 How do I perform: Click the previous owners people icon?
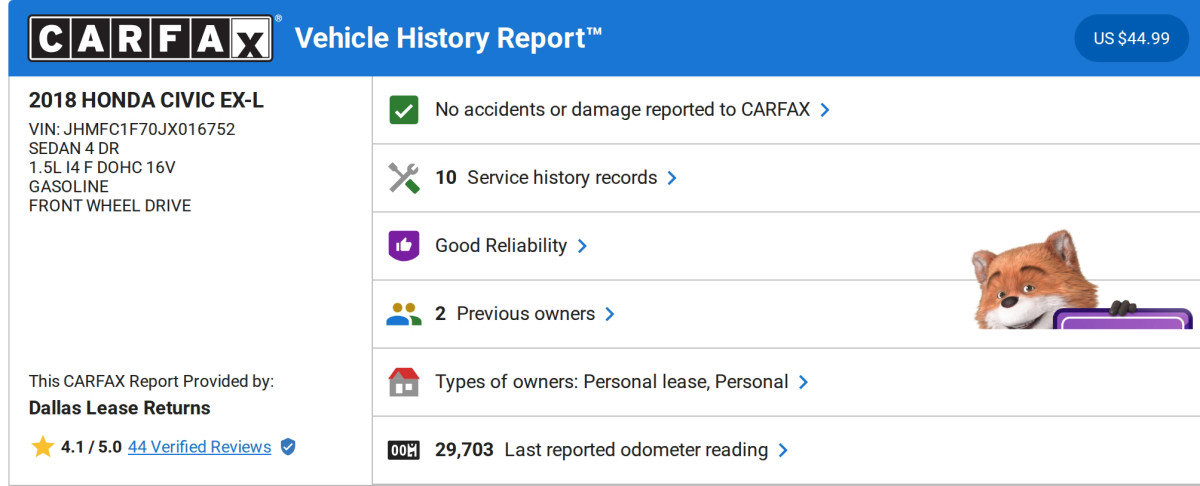404,314
